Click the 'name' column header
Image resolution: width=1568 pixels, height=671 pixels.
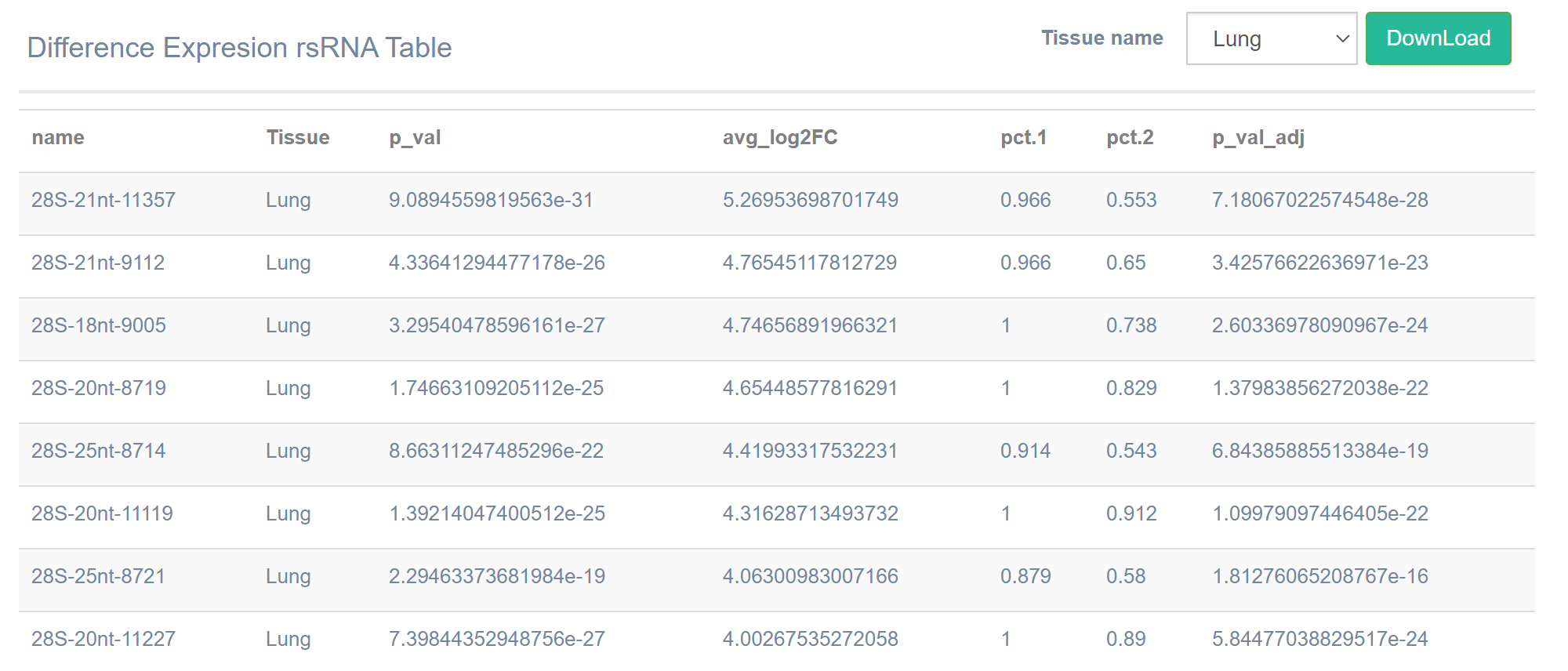tap(58, 137)
